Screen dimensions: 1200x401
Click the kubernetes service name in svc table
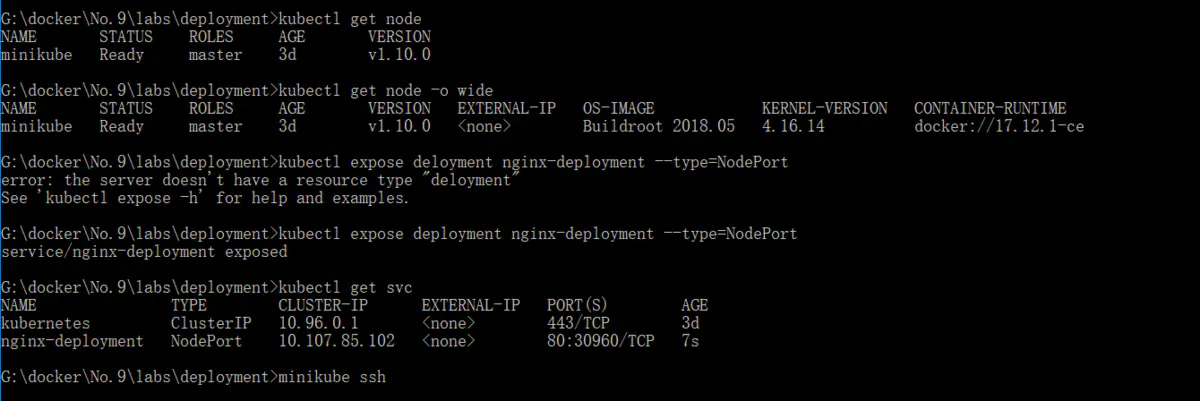pos(45,324)
